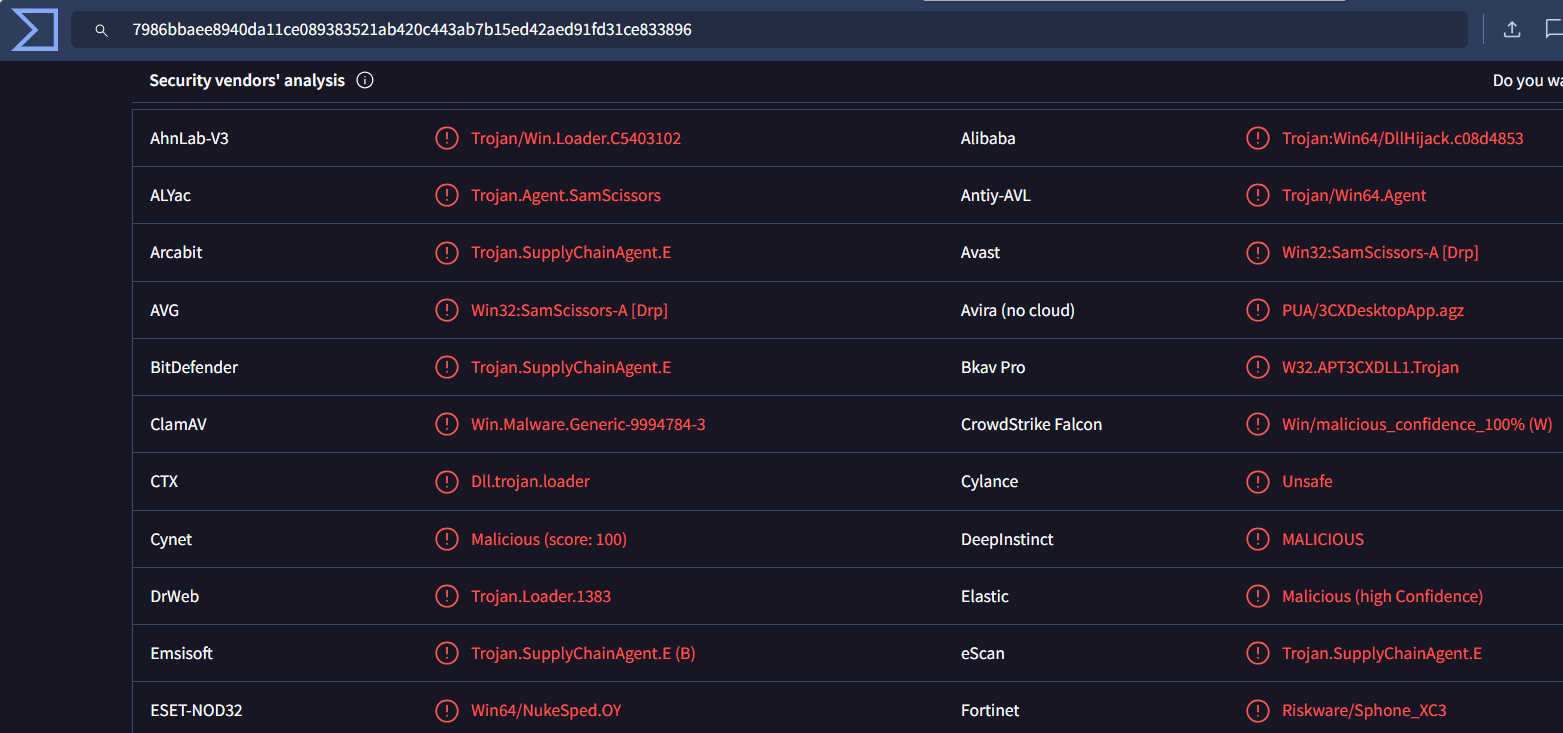Select the PUA/3CXDesktopApp.agz detection text
The width and height of the screenshot is (1563, 733).
click(x=1373, y=310)
